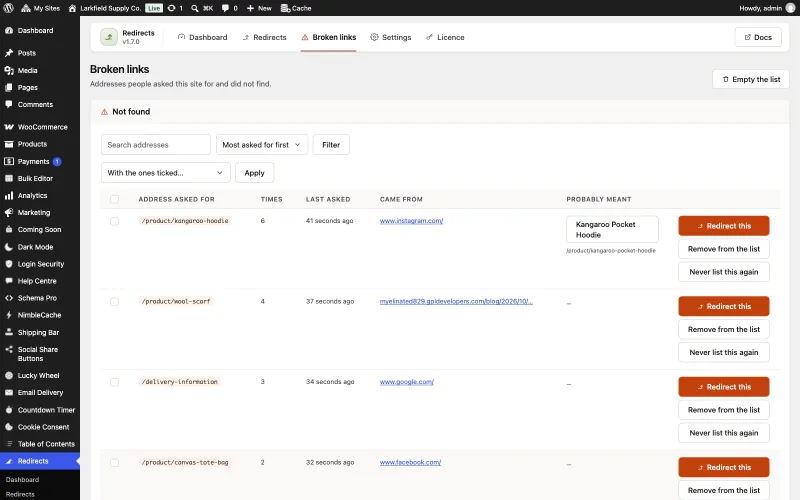The width and height of the screenshot is (800, 500).
Task: Click the Analytics bar chart icon
Action: click(9, 195)
